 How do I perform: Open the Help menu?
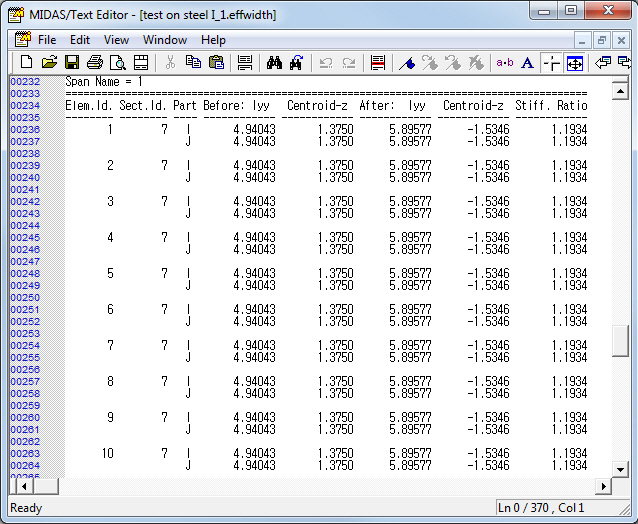click(213, 40)
